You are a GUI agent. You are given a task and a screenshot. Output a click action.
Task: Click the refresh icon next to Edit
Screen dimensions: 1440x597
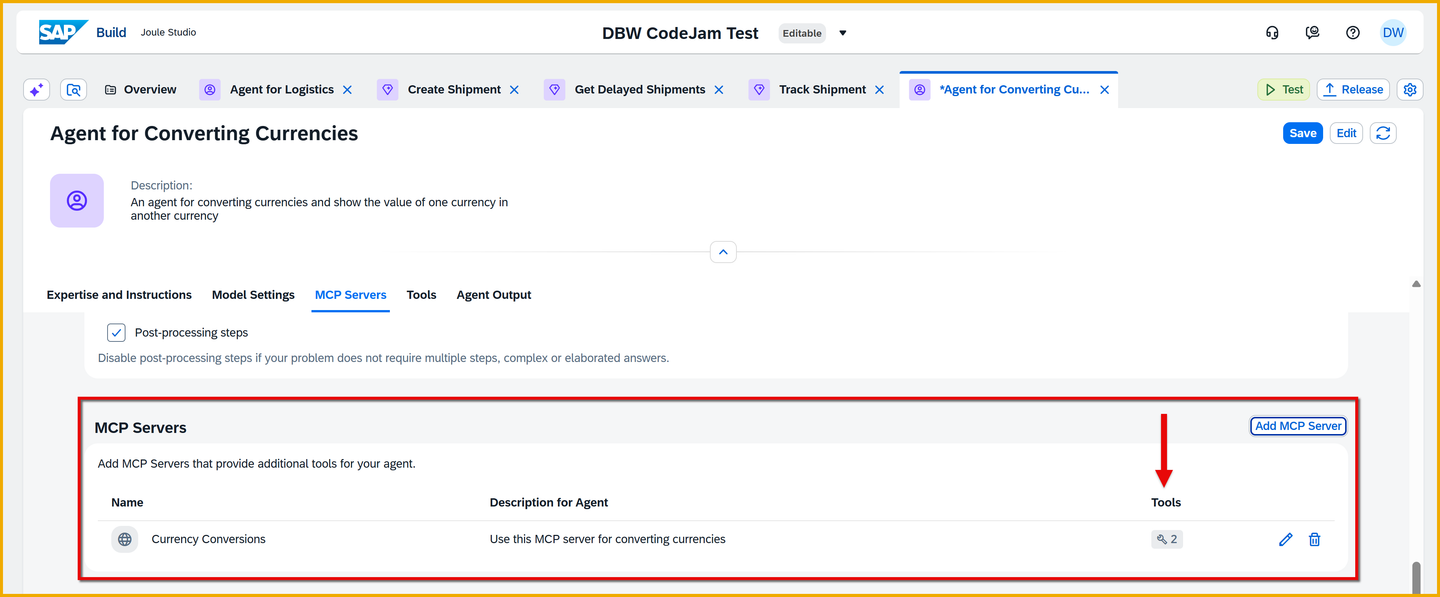point(1383,133)
